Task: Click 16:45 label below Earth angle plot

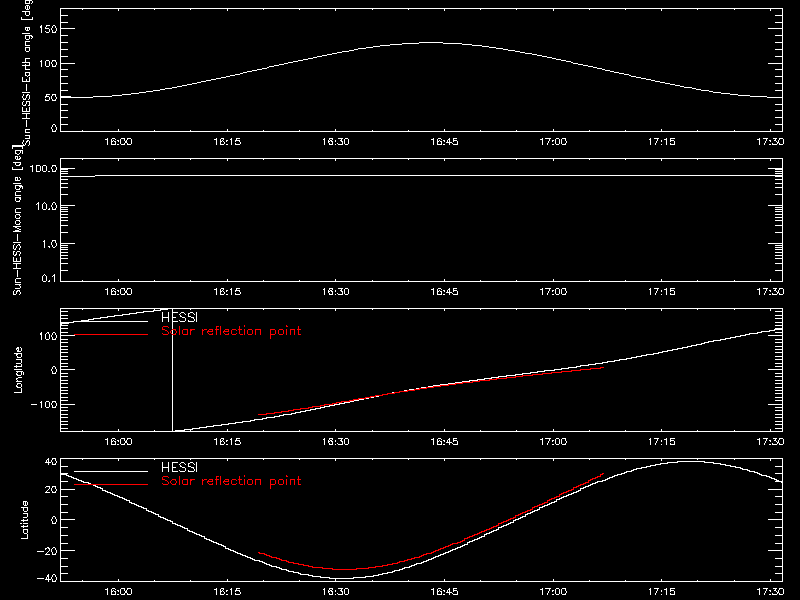Action: coord(444,142)
